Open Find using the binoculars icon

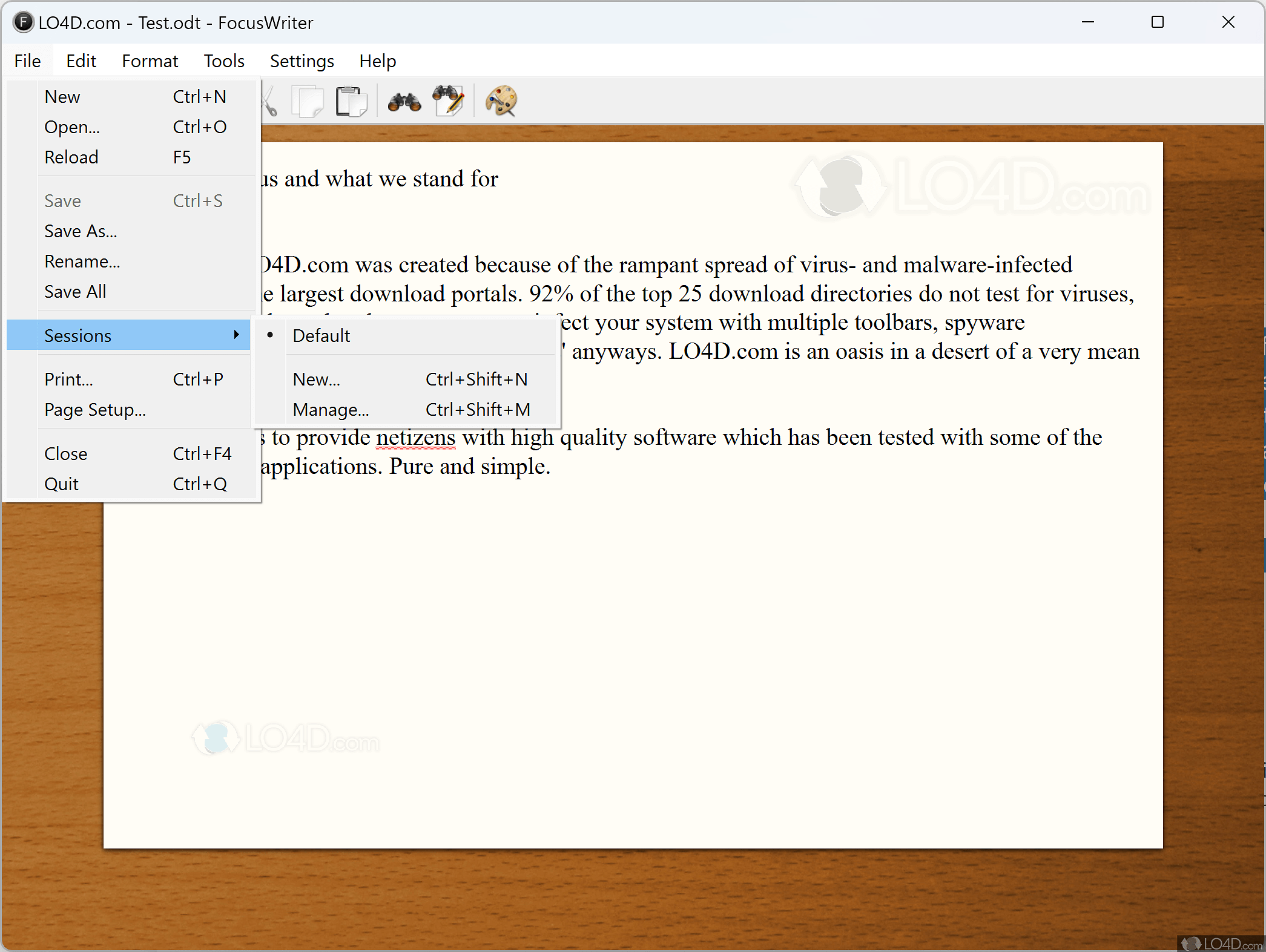tap(403, 101)
